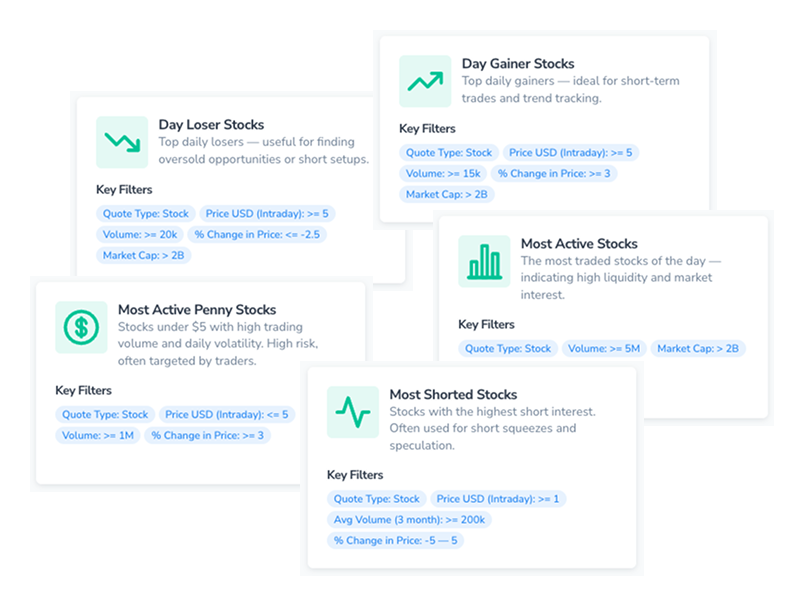Select the 'Volume: >= 20k' filter chip
This screenshot has height=604, width=804.
point(141,235)
